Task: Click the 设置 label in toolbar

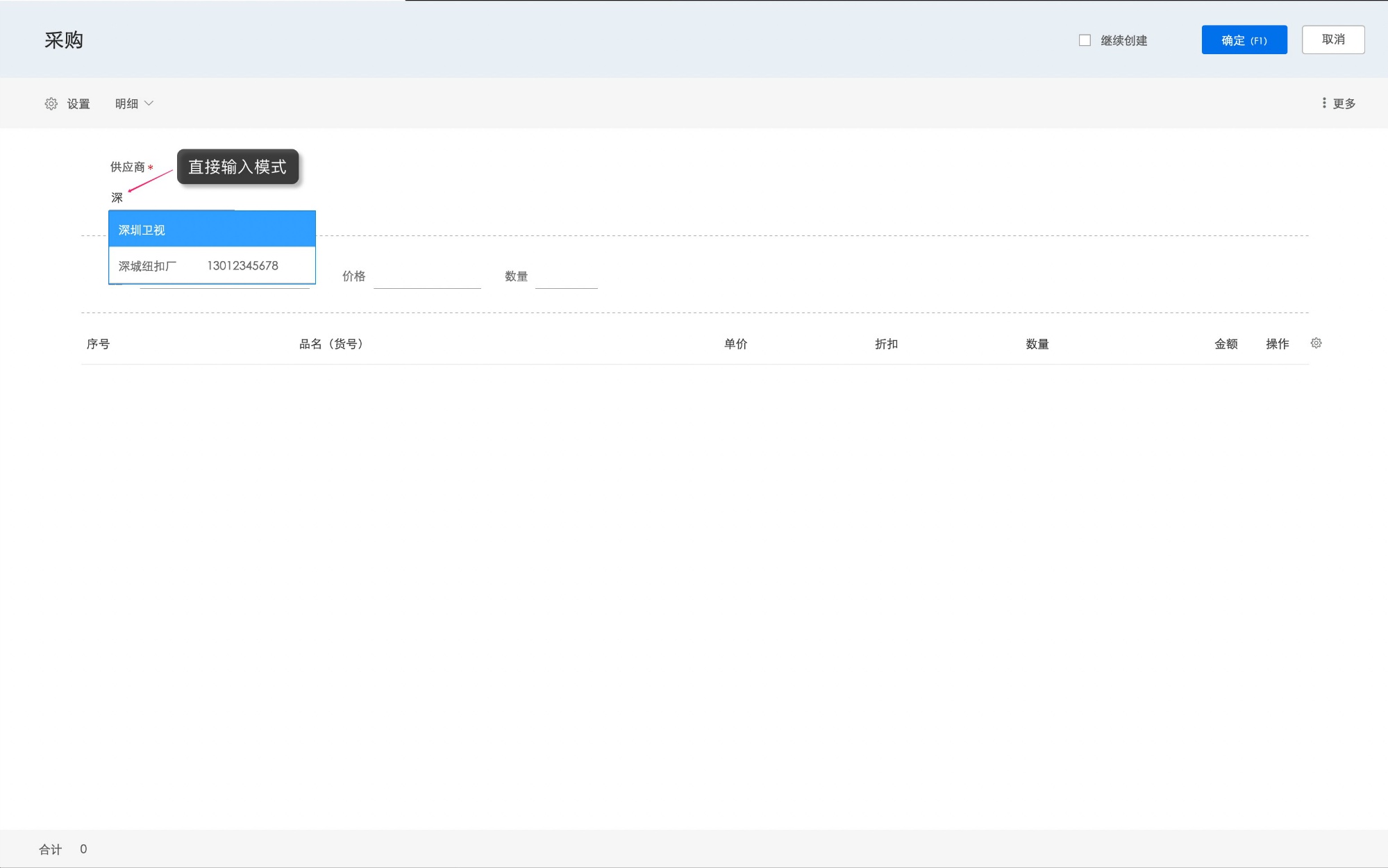Action: 78,103
